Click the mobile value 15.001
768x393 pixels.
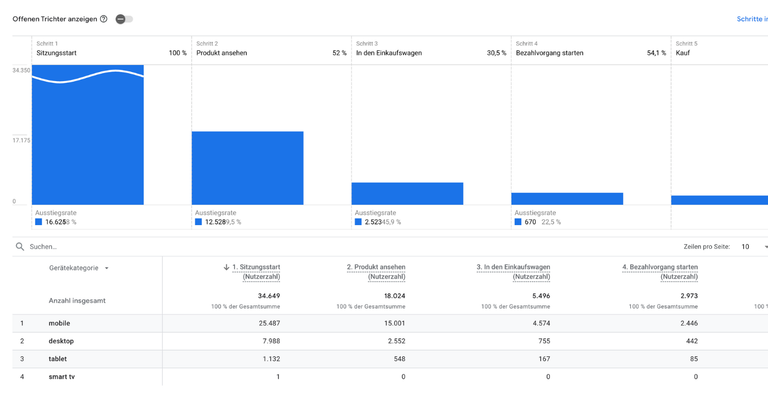pyautogui.click(x=395, y=323)
